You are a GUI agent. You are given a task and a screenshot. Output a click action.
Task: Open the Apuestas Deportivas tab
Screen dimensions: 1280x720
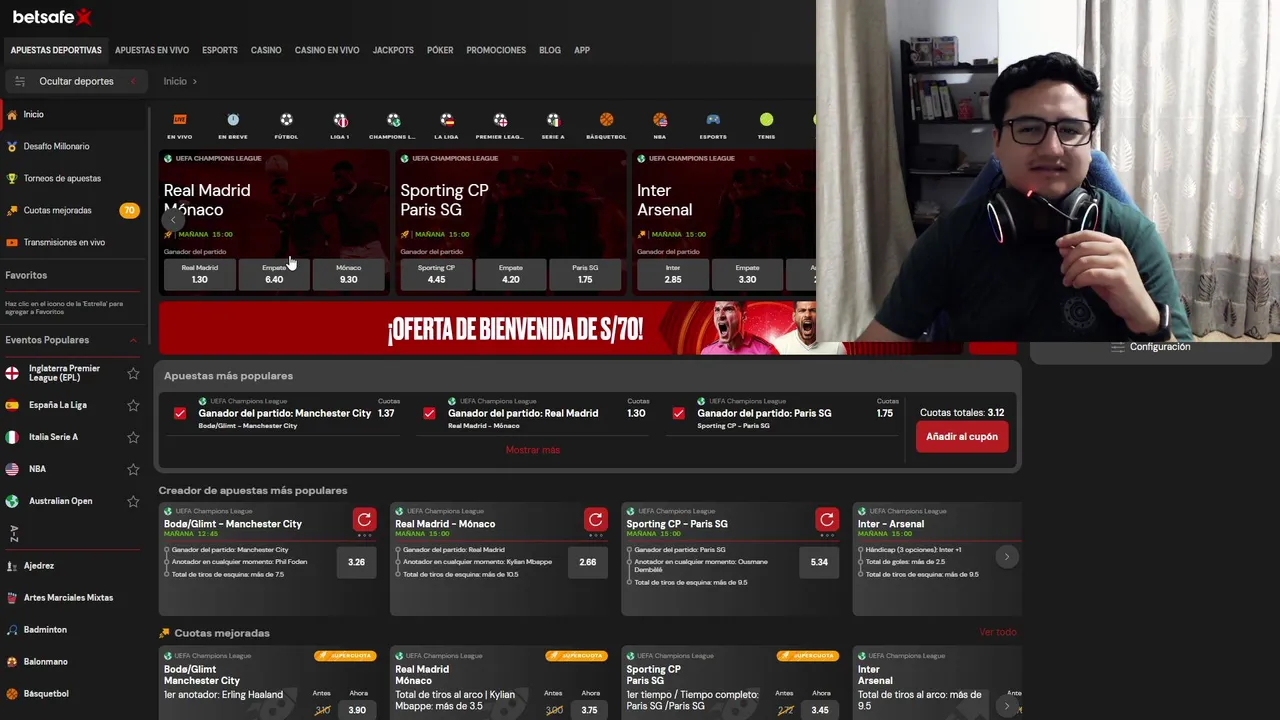pyautogui.click(x=56, y=50)
